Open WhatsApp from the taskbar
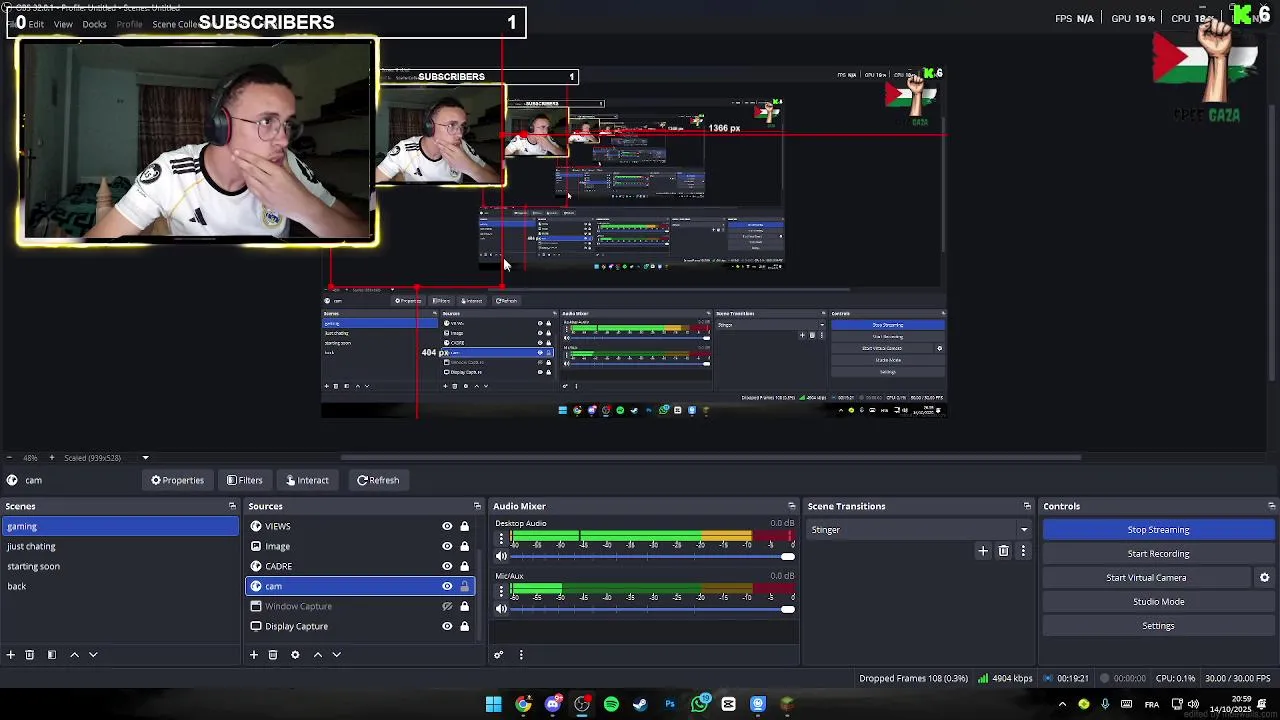This screenshot has width=1280, height=720. [699, 704]
